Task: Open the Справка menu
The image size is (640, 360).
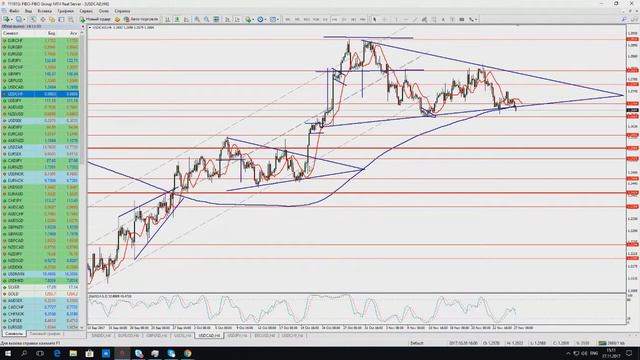Action: [x=122, y=11]
